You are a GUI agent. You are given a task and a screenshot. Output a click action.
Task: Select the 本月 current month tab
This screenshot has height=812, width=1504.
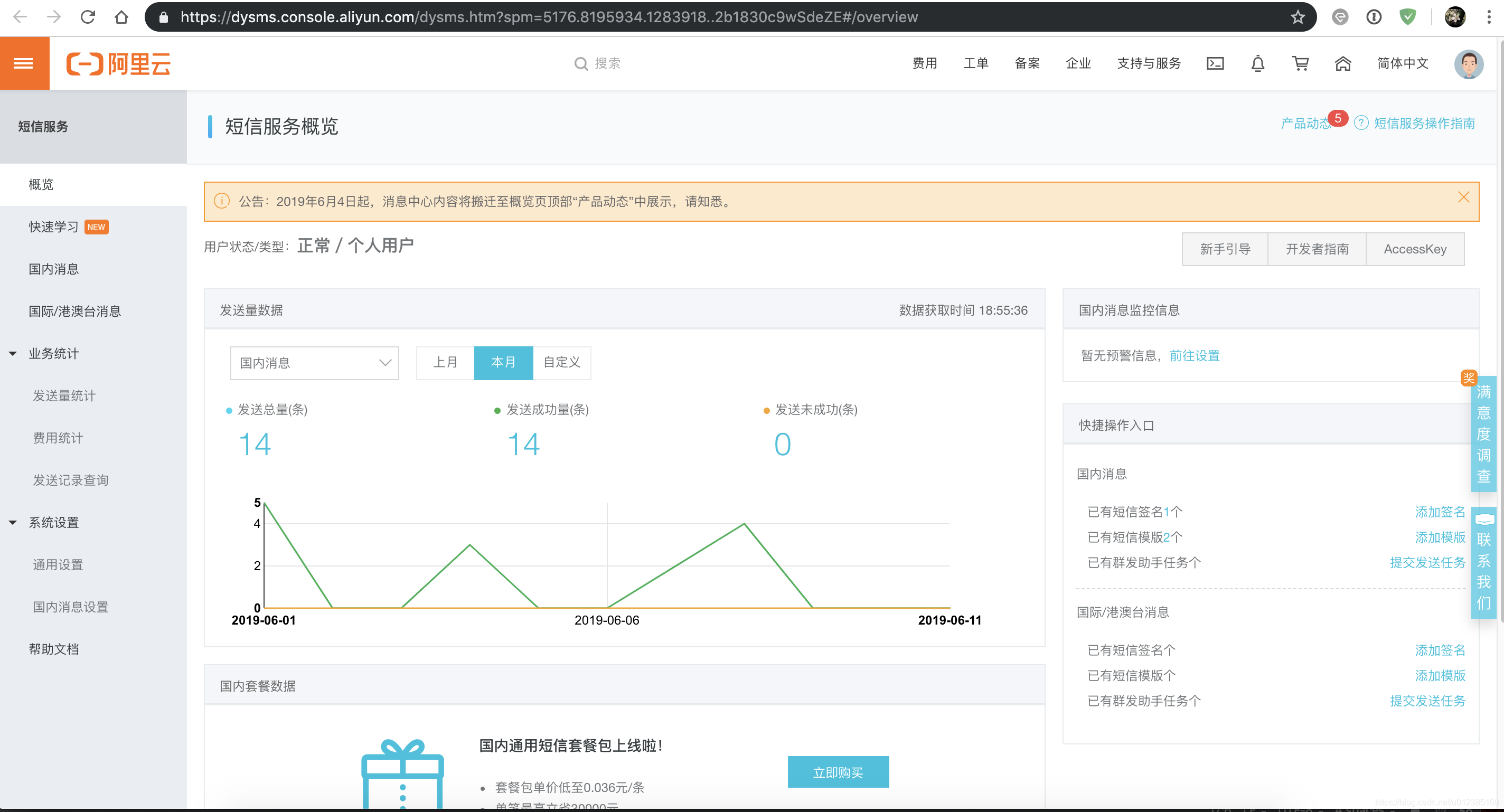coord(503,362)
